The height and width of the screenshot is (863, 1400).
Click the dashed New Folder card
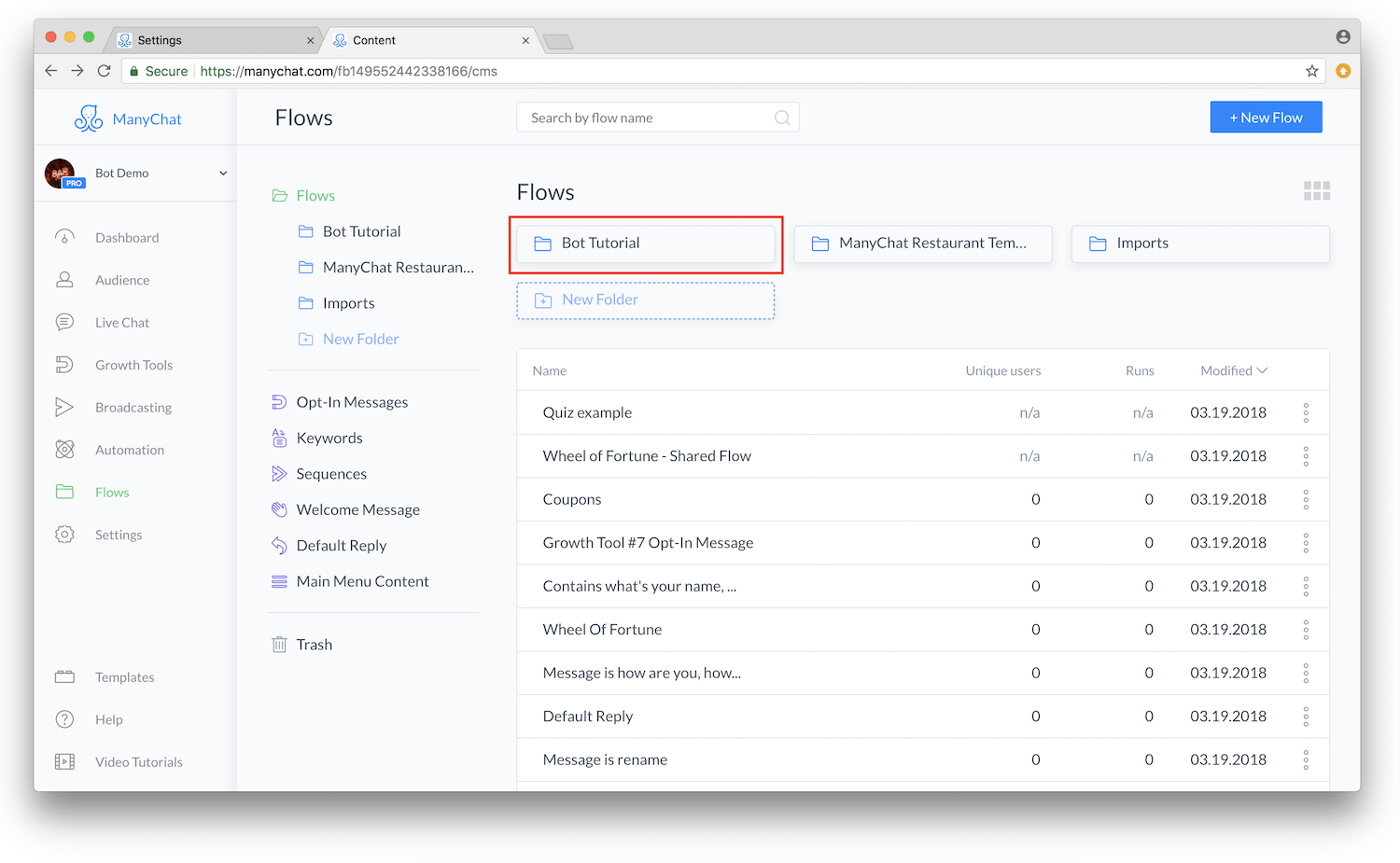(646, 300)
